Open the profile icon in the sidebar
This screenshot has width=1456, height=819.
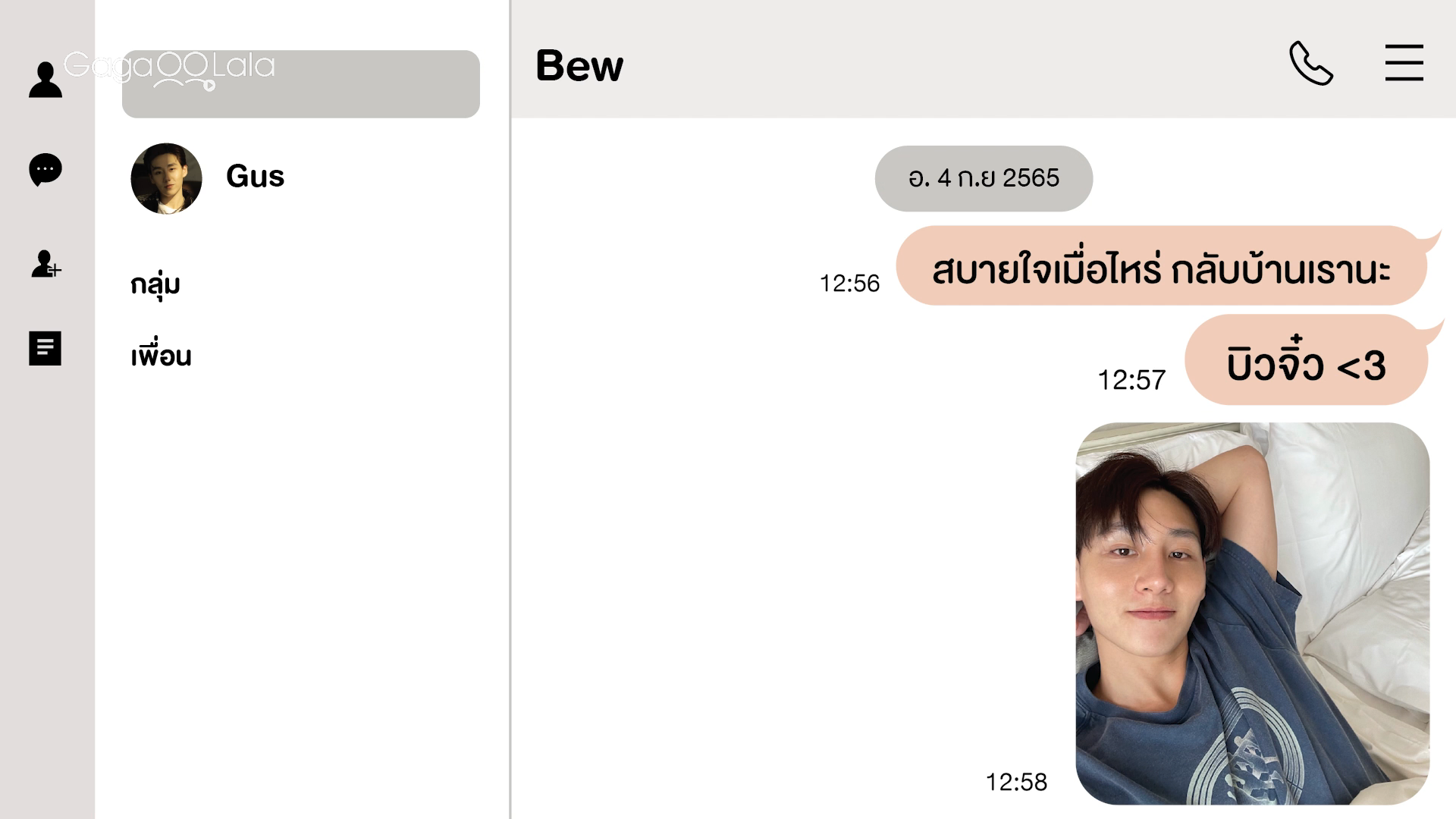[x=45, y=80]
